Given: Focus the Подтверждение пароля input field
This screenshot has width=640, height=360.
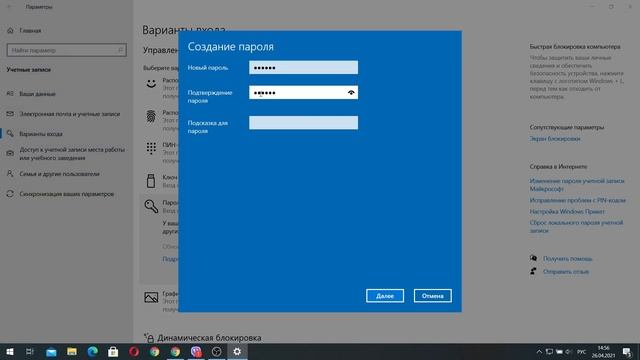Looking at the screenshot, I should coord(303,93).
